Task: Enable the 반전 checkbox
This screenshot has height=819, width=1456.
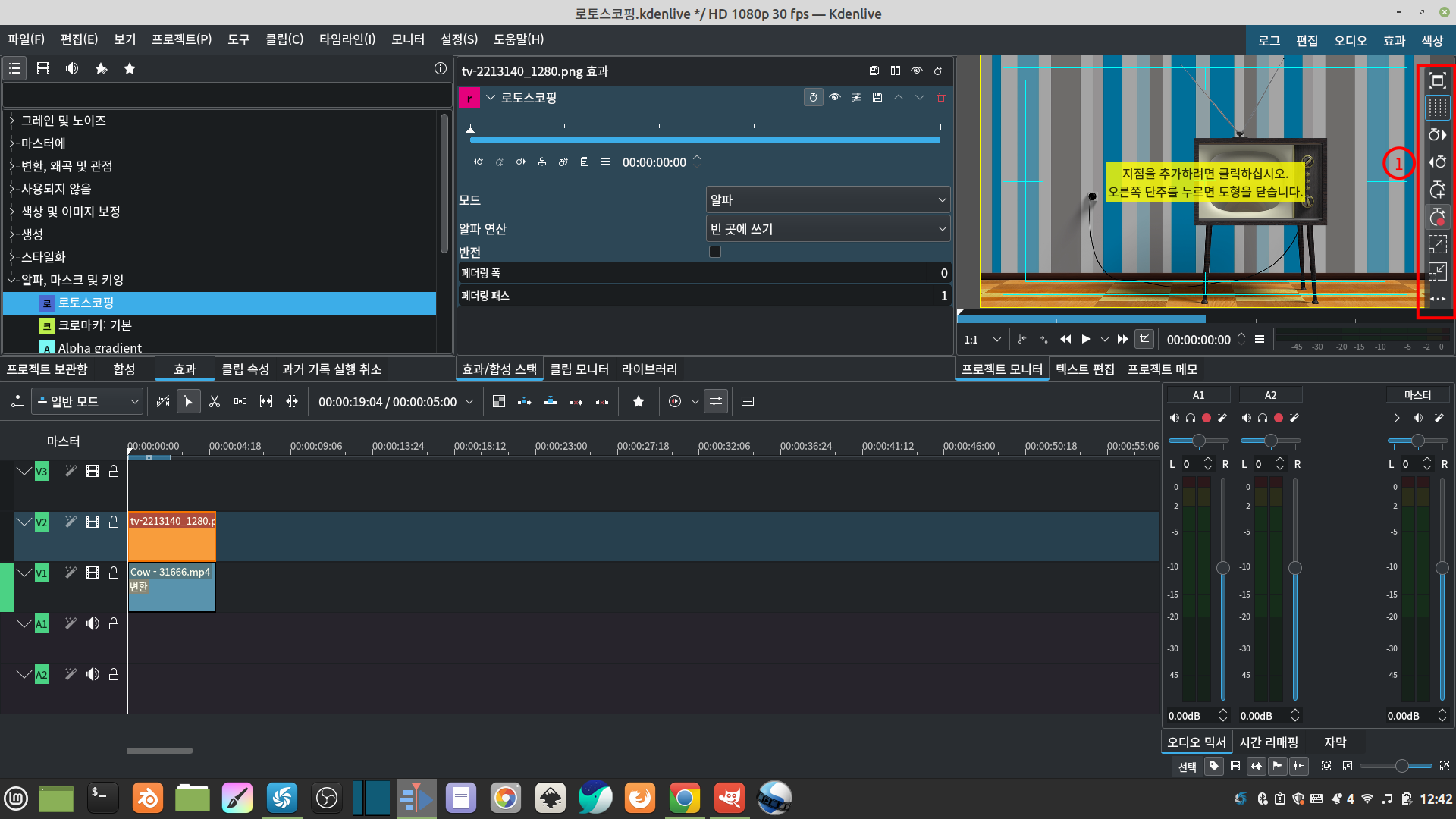Action: click(x=714, y=252)
